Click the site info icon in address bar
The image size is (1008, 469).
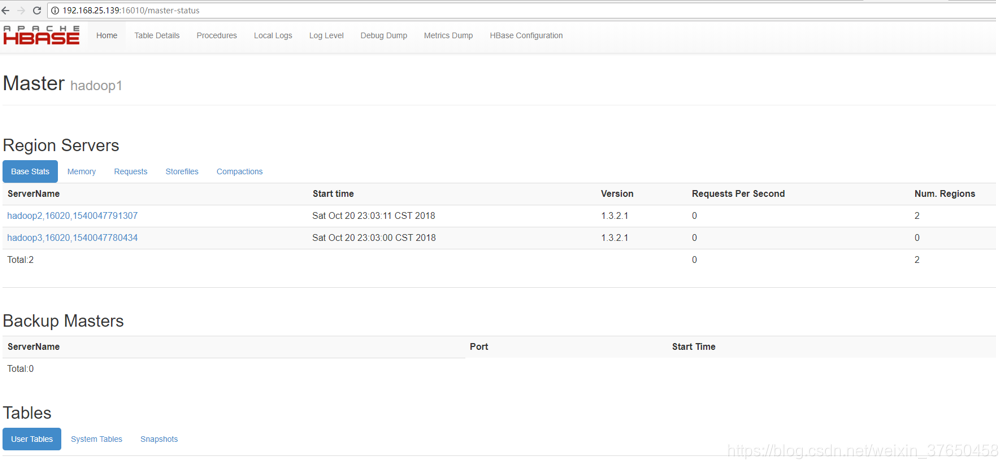pyautogui.click(x=55, y=10)
